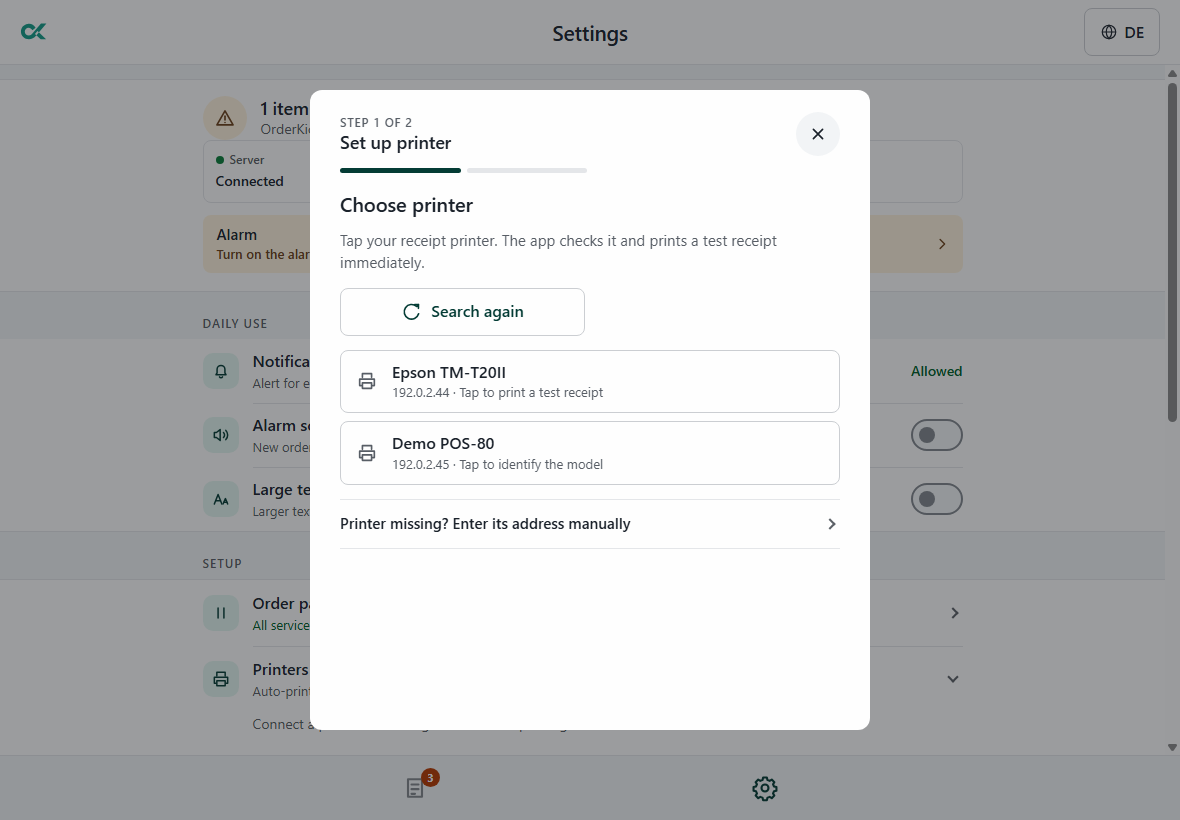Click the printer icon beside Epson TM-T20II
The height and width of the screenshot is (820, 1180).
[366, 381]
